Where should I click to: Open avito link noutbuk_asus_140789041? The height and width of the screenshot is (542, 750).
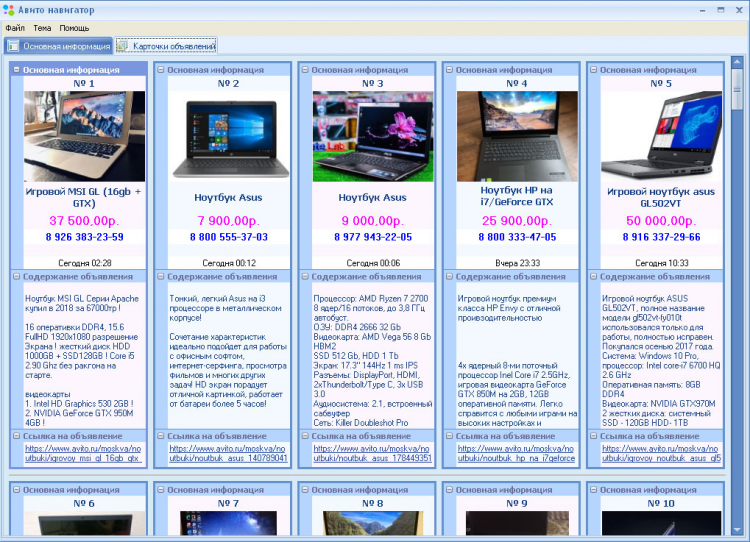pos(228,453)
